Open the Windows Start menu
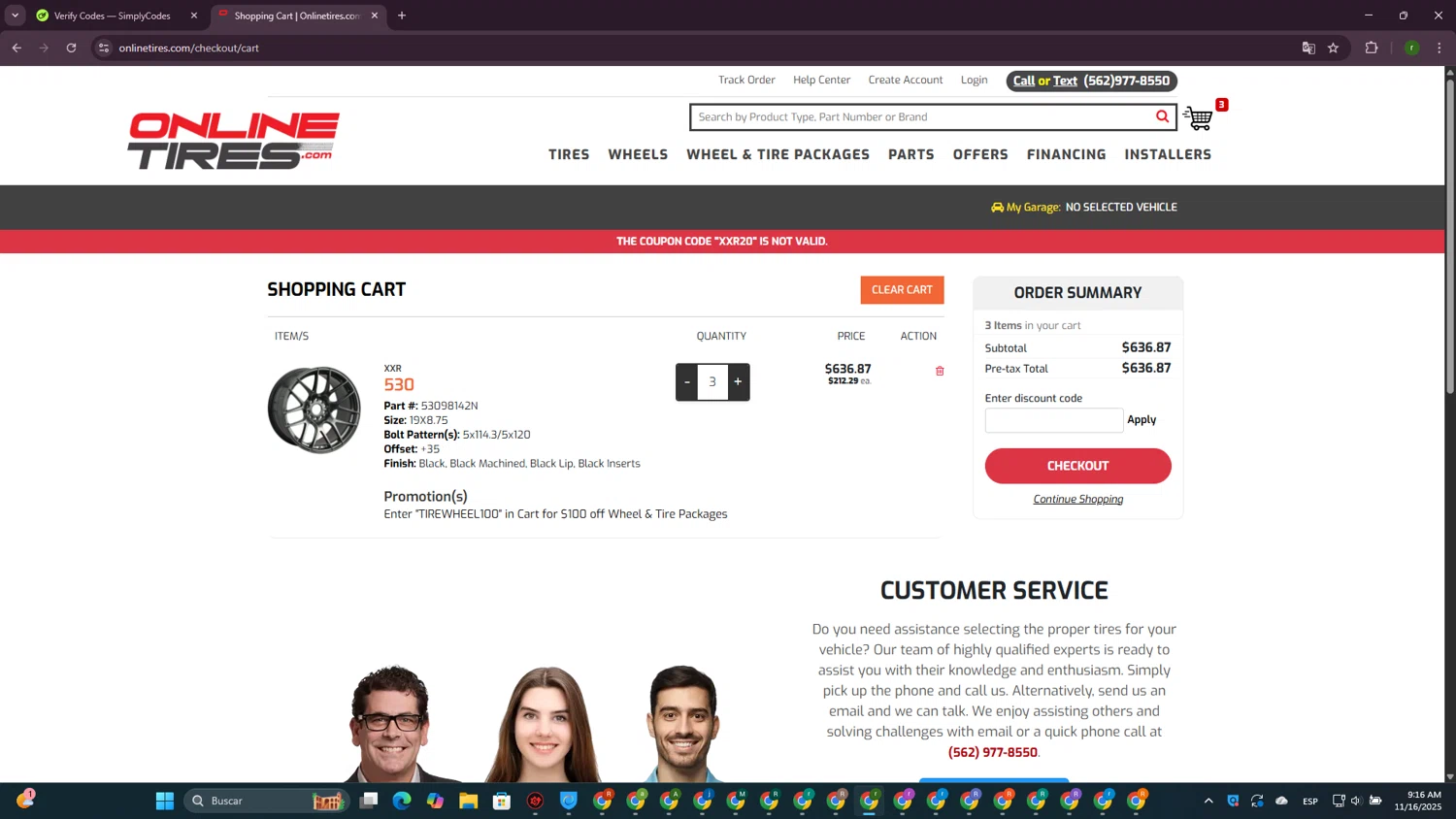Screen dimensions: 1456x819 pyautogui.click(x=165, y=801)
